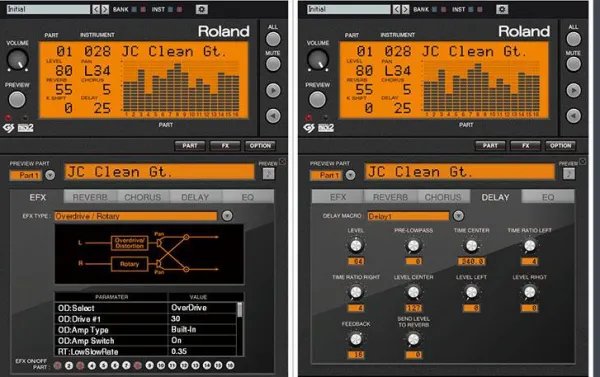The width and height of the screenshot is (600, 377).
Task: Click next preset arrow in right window
Action: tap(405, 9)
